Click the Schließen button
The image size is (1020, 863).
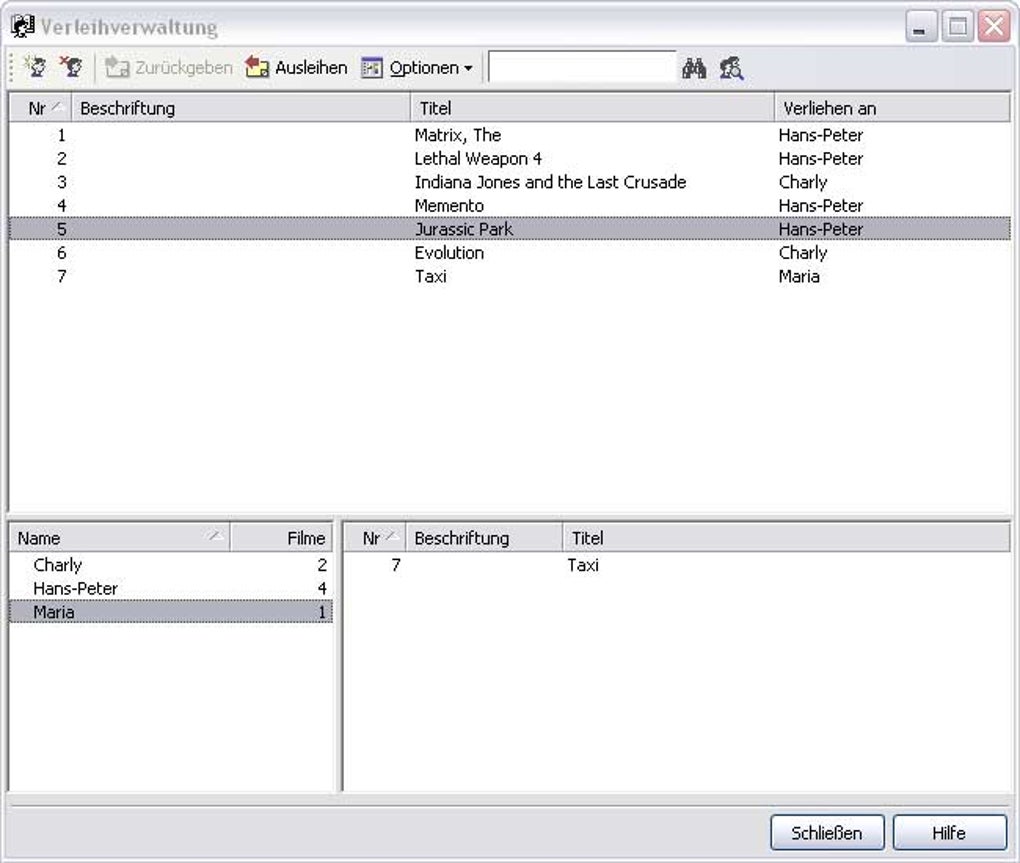coord(827,832)
